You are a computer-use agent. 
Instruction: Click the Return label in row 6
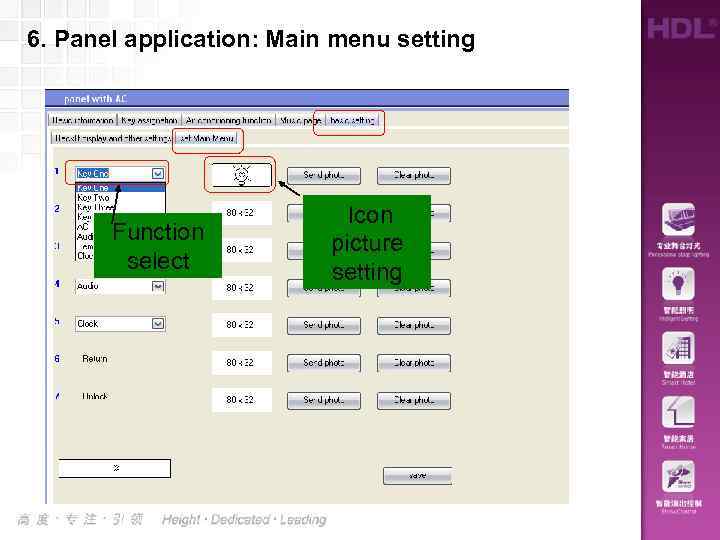(95, 359)
